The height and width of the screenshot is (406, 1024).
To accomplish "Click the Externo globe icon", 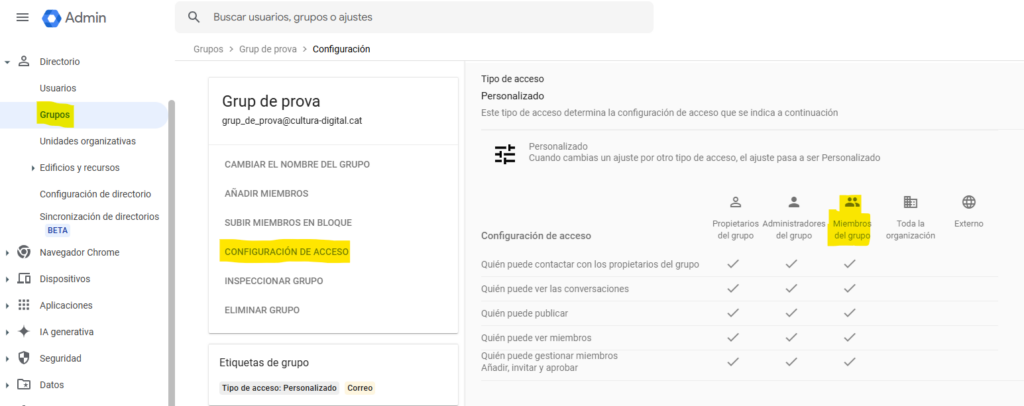I will coord(968,202).
